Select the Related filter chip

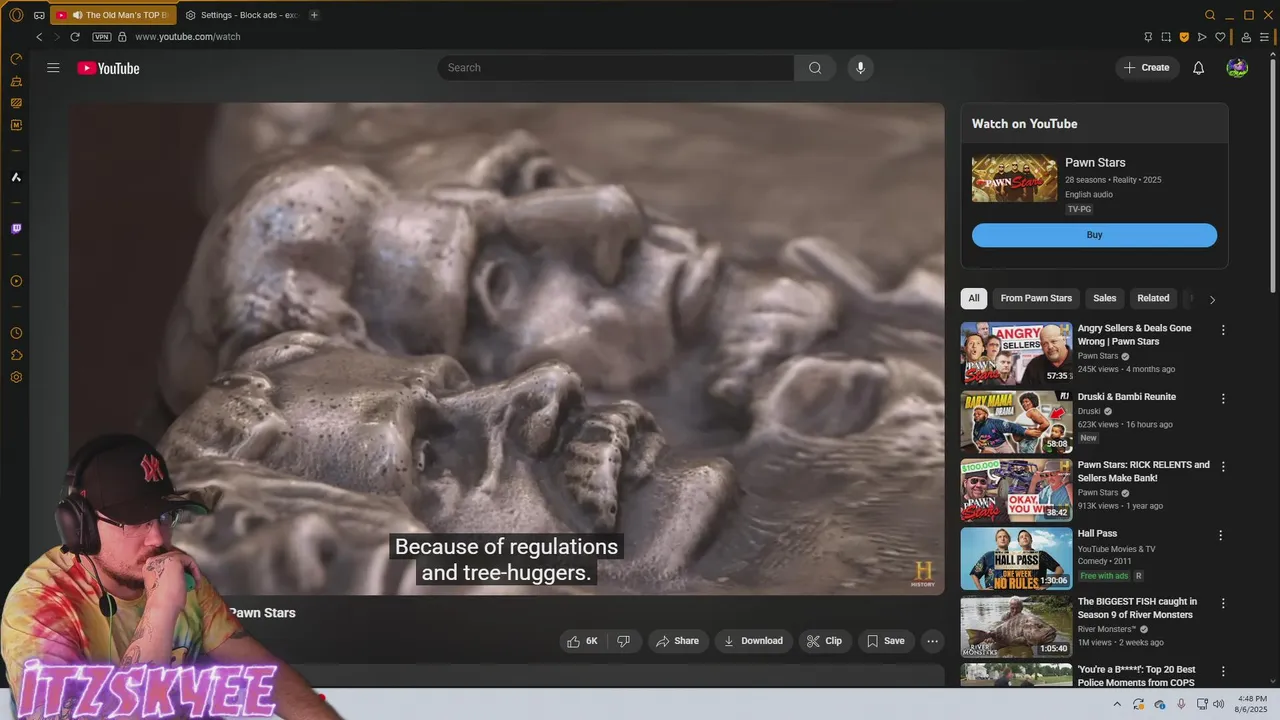pyautogui.click(x=1153, y=298)
